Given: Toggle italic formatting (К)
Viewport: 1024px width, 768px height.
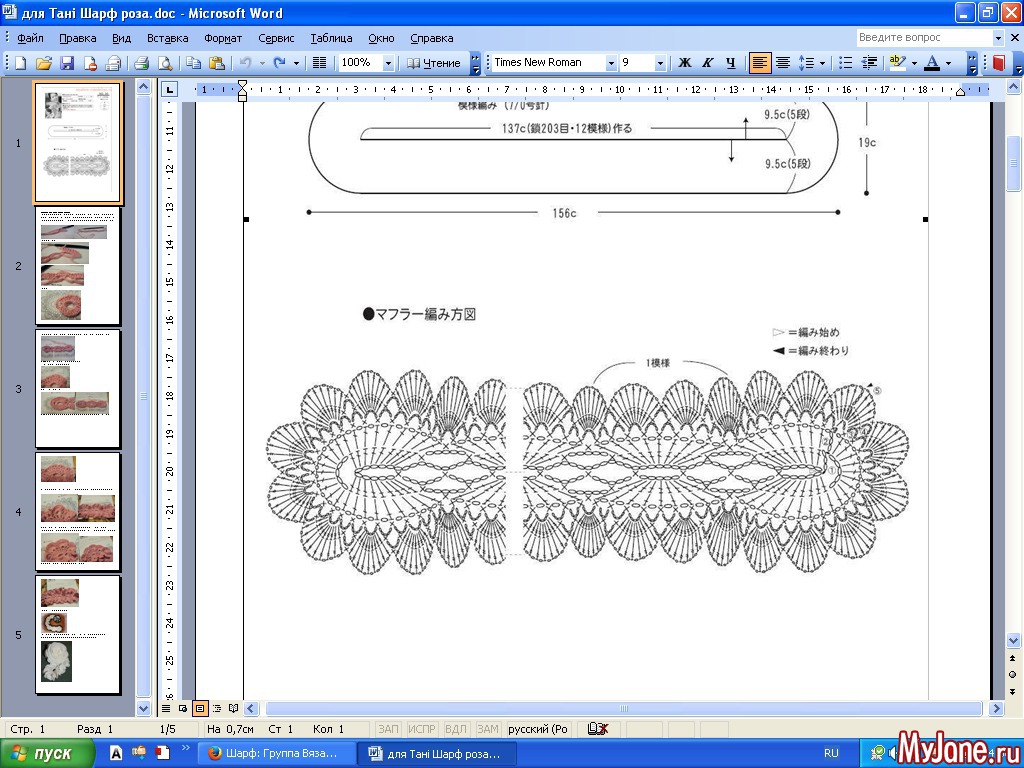Looking at the screenshot, I should (708, 63).
